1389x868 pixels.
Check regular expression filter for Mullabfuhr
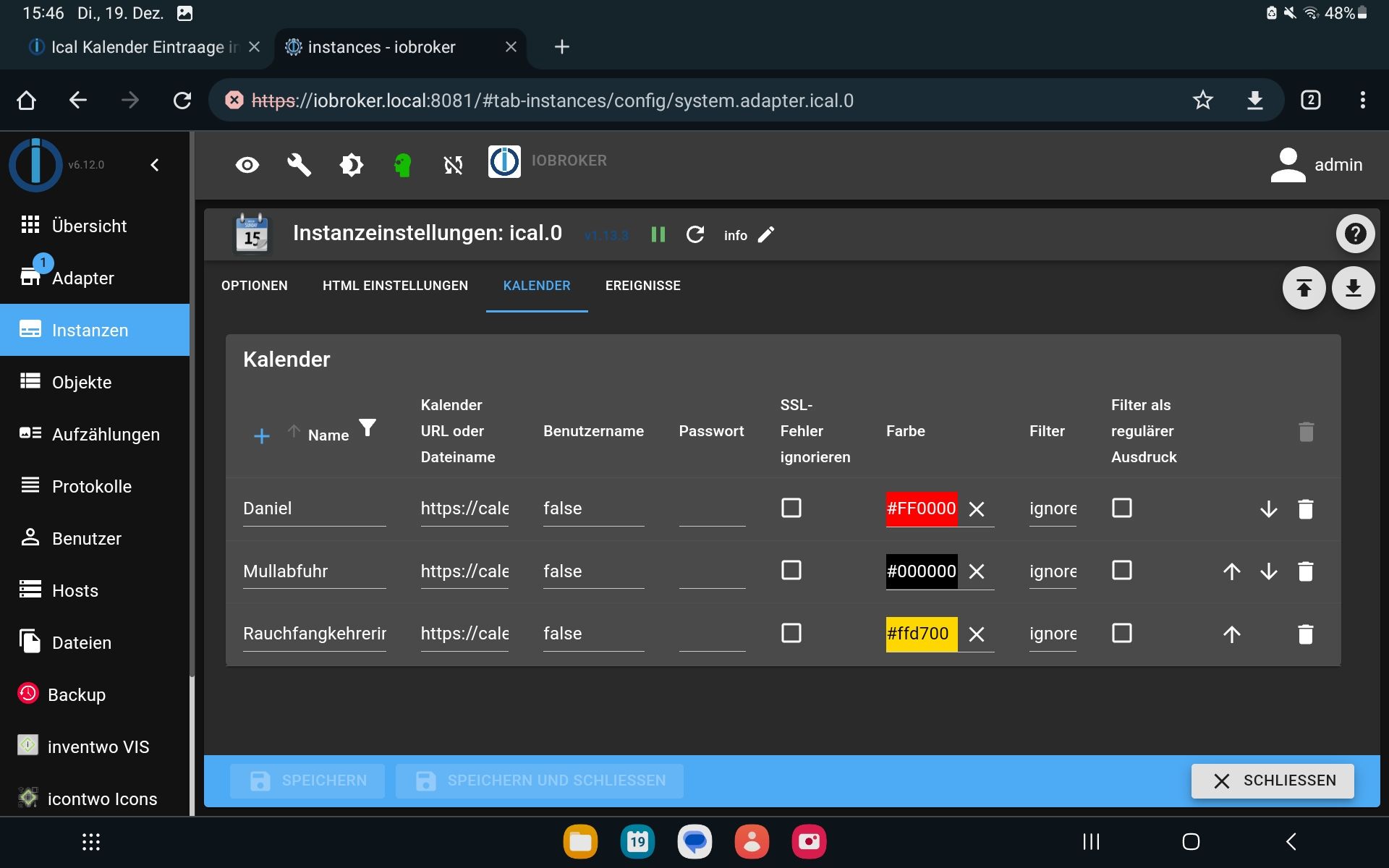[1121, 571]
